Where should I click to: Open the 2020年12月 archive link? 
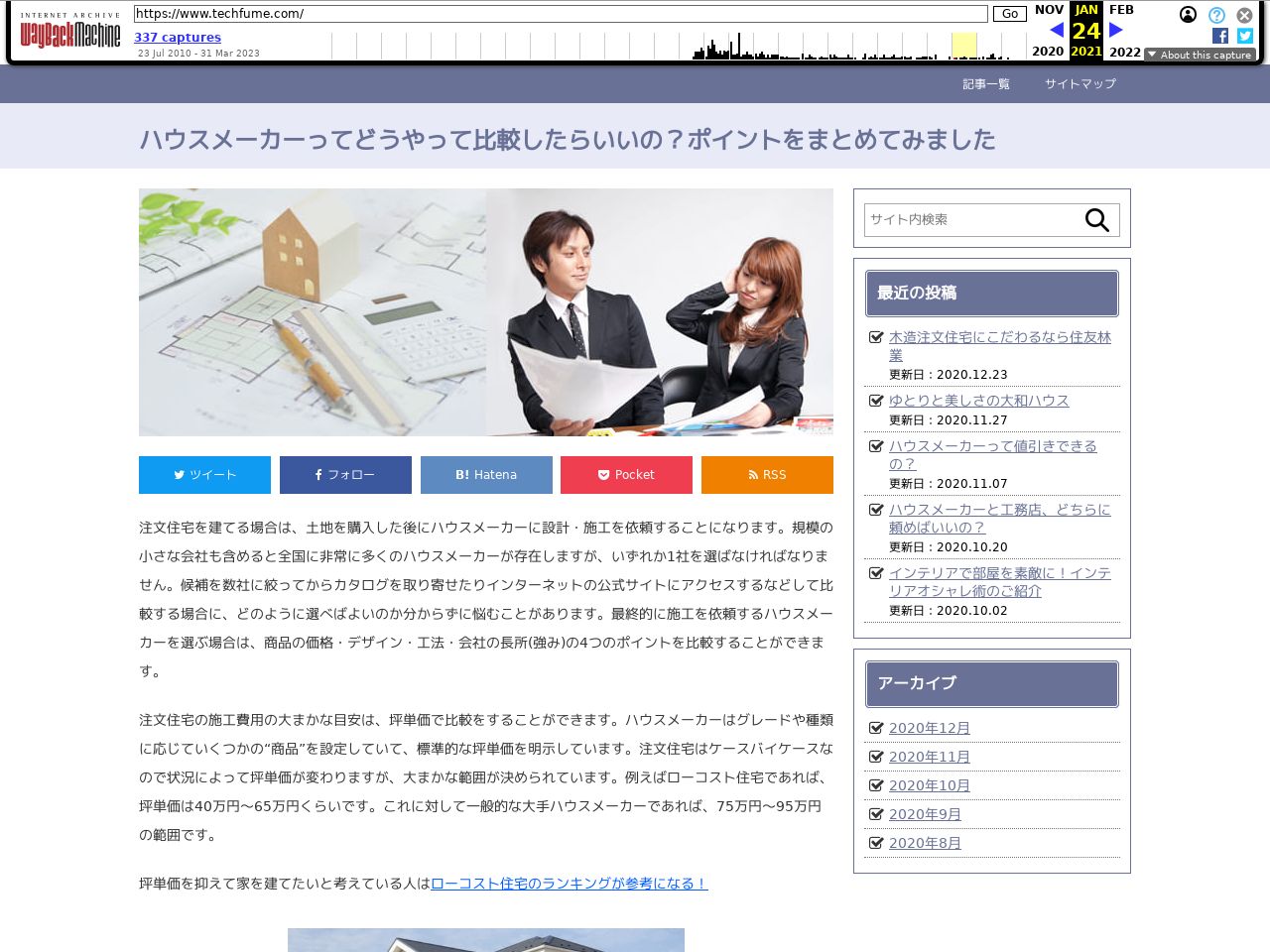[x=929, y=728]
